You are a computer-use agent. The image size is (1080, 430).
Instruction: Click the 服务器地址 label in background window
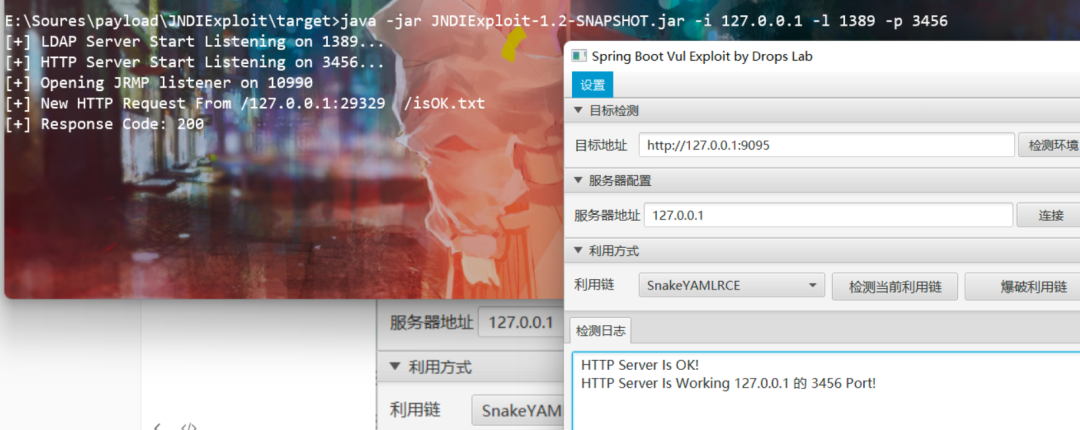[431, 322]
